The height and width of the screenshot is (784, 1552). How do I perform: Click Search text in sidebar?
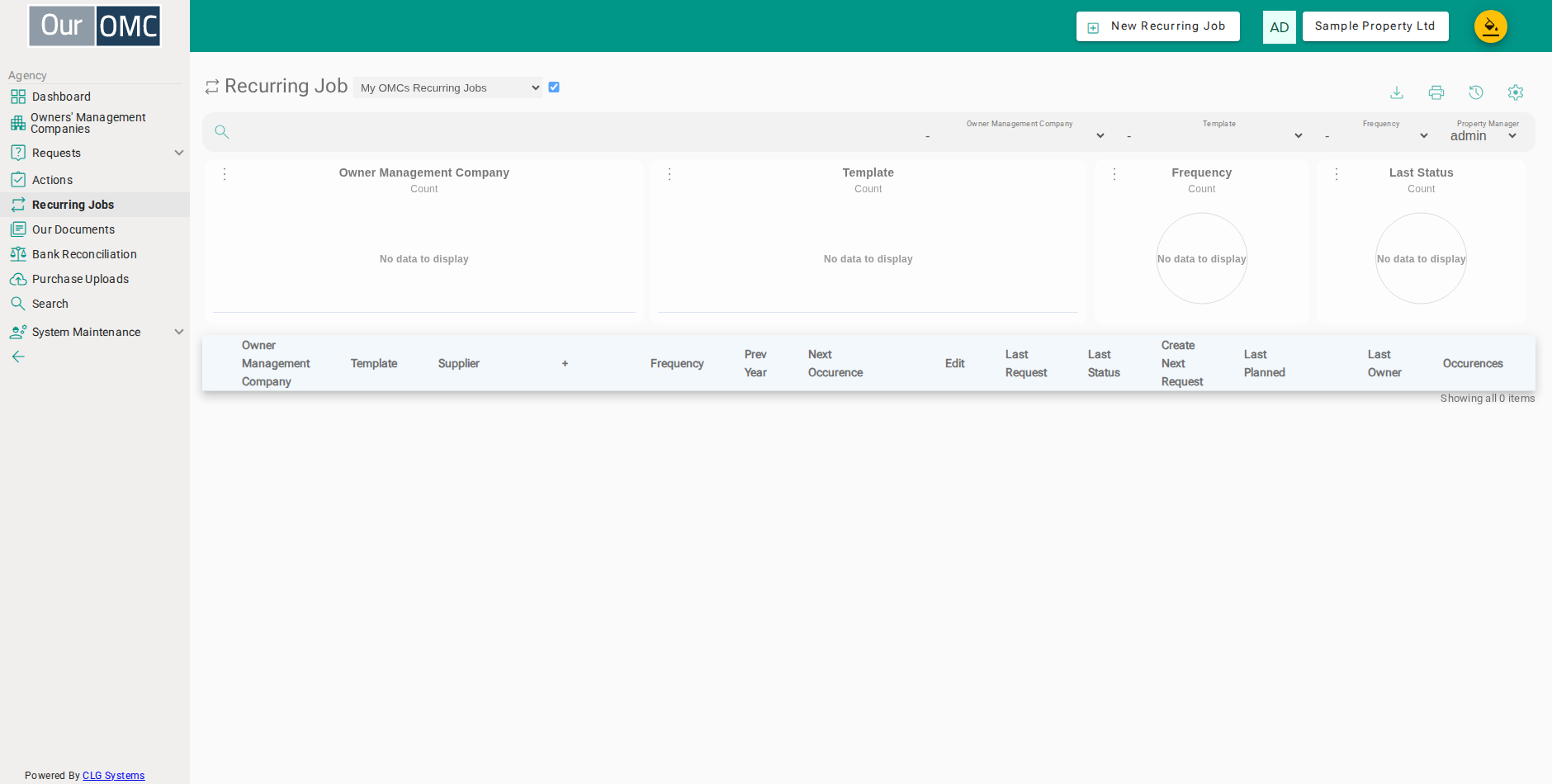pos(50,304)
